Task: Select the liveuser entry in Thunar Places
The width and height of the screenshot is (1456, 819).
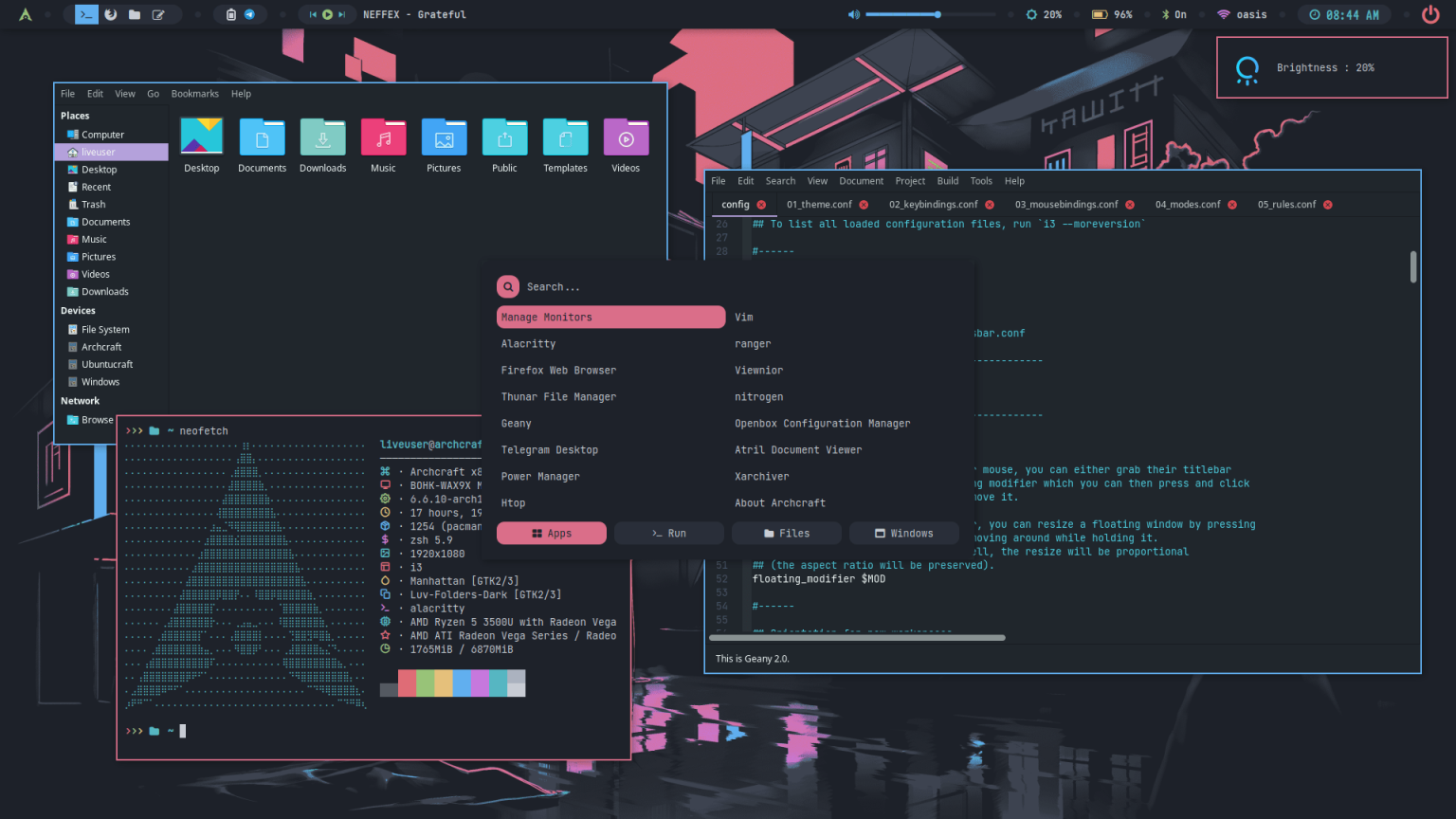Action: 99,152
